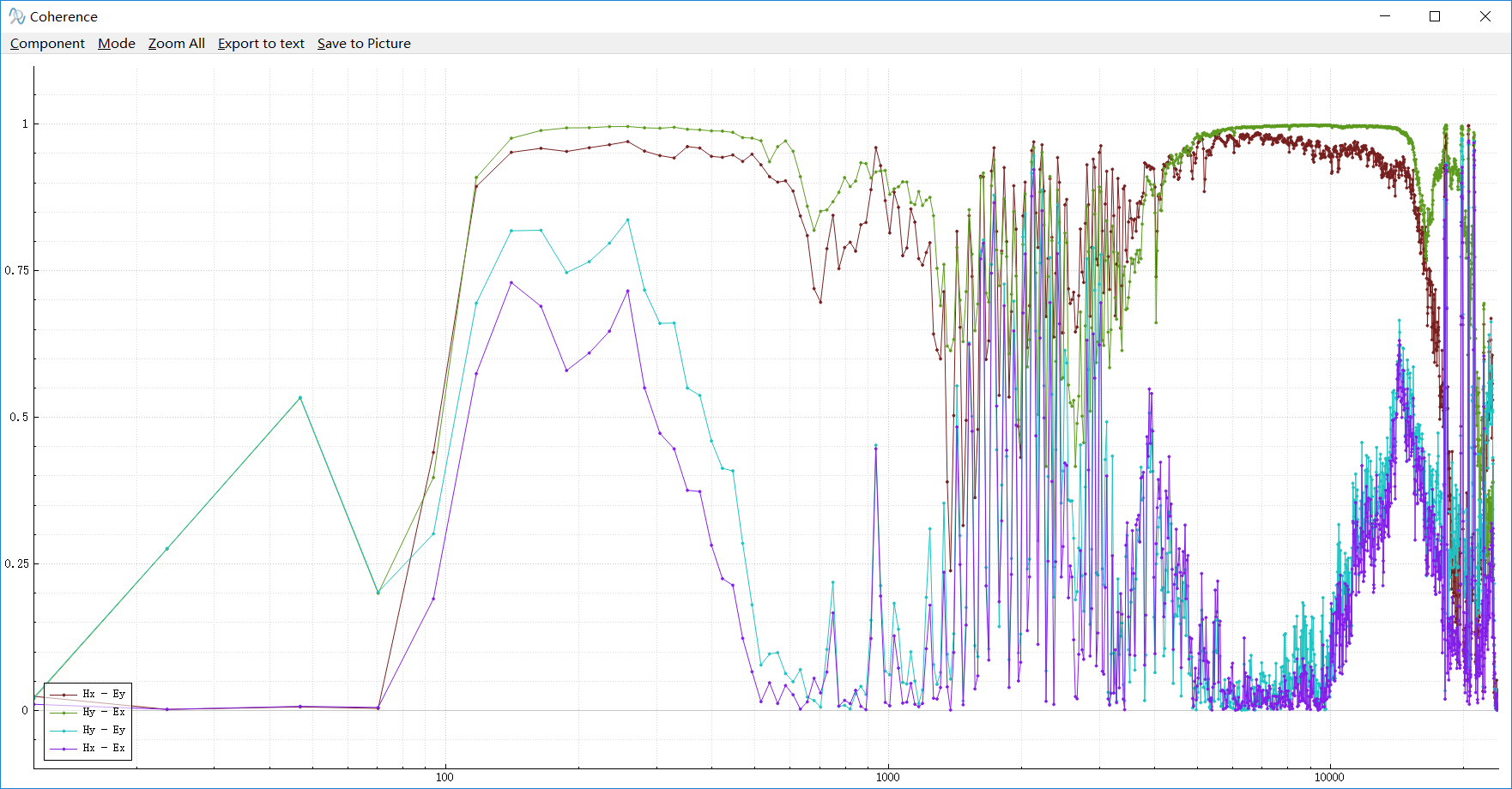The width and height of the screenshot is (1512, 789).
Task: Select the 'Hx - Ex' legend label text
Action: (x=104, y=748)
